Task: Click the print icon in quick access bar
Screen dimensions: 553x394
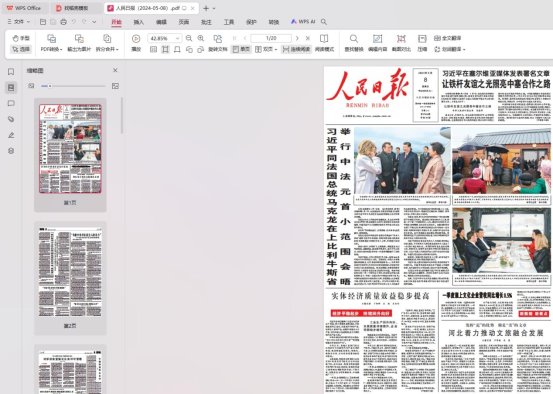Action: (63, 22)
